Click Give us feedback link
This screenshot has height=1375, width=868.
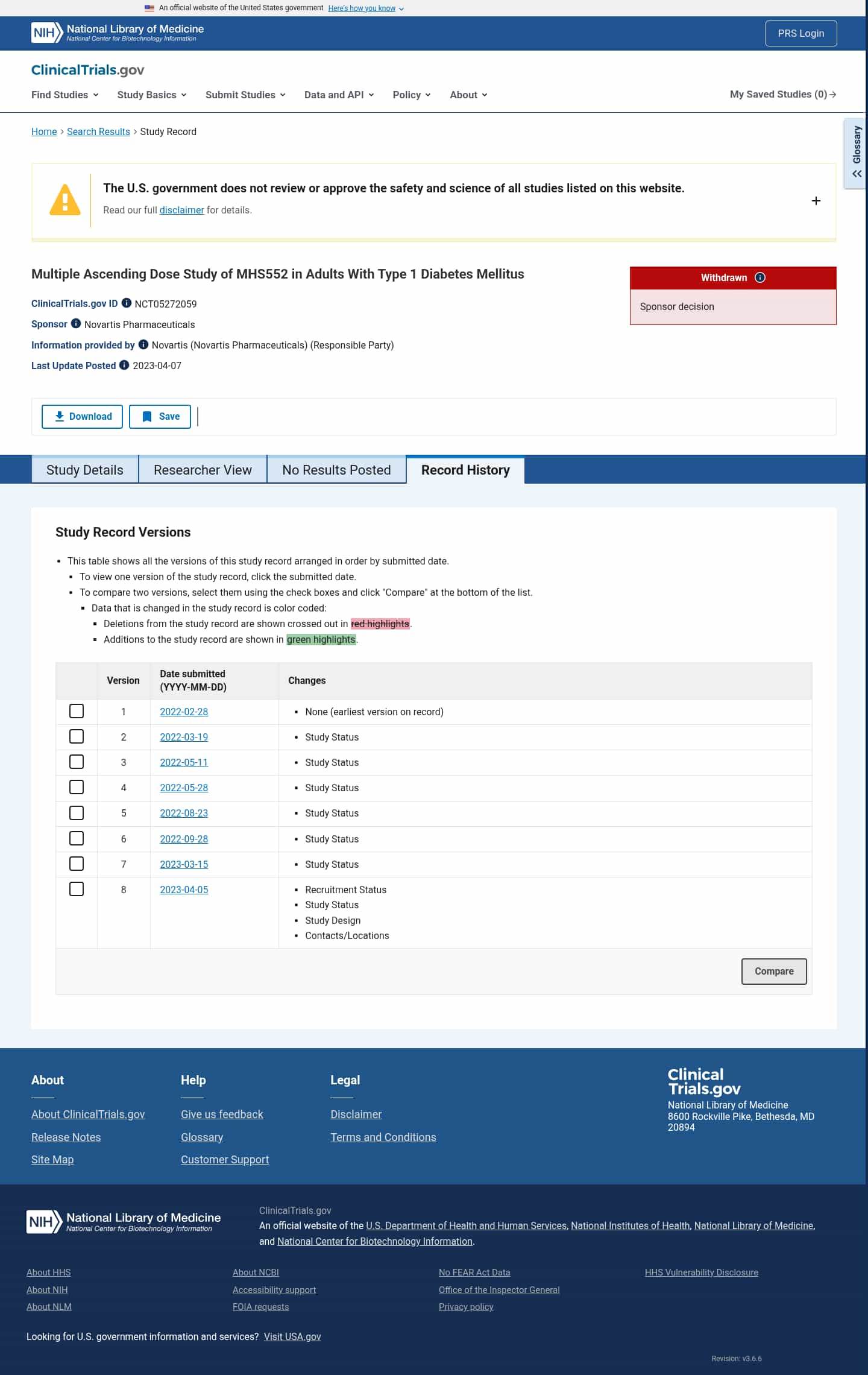(x=222, y=1114)
